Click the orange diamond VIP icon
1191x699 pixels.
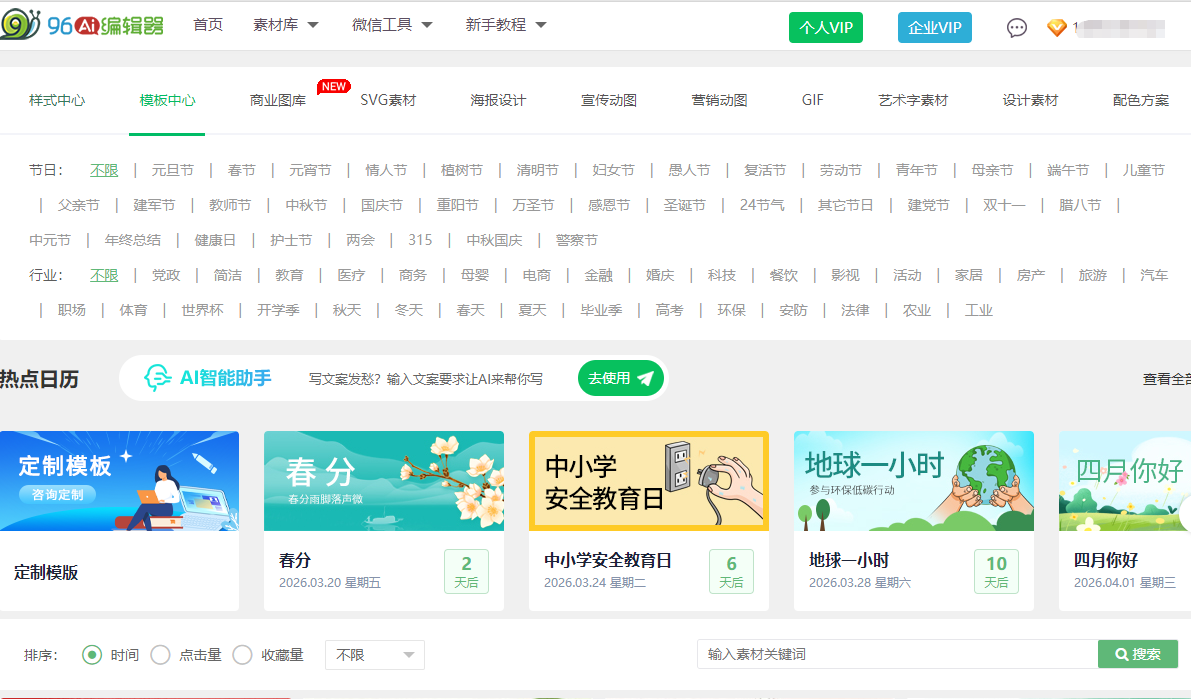[x=1056, y=28]
